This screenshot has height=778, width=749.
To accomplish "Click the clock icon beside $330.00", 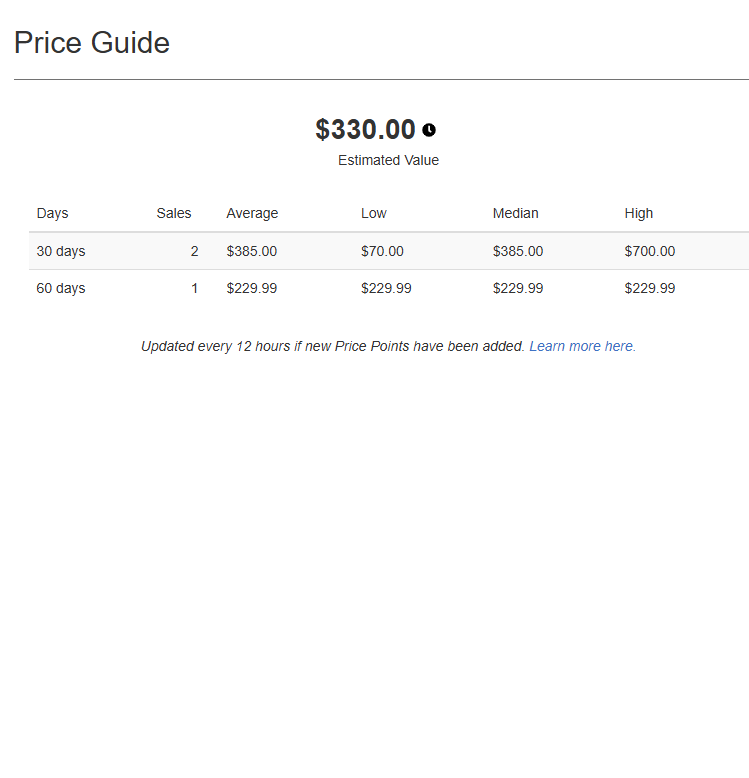I will [x=429, y=130].
